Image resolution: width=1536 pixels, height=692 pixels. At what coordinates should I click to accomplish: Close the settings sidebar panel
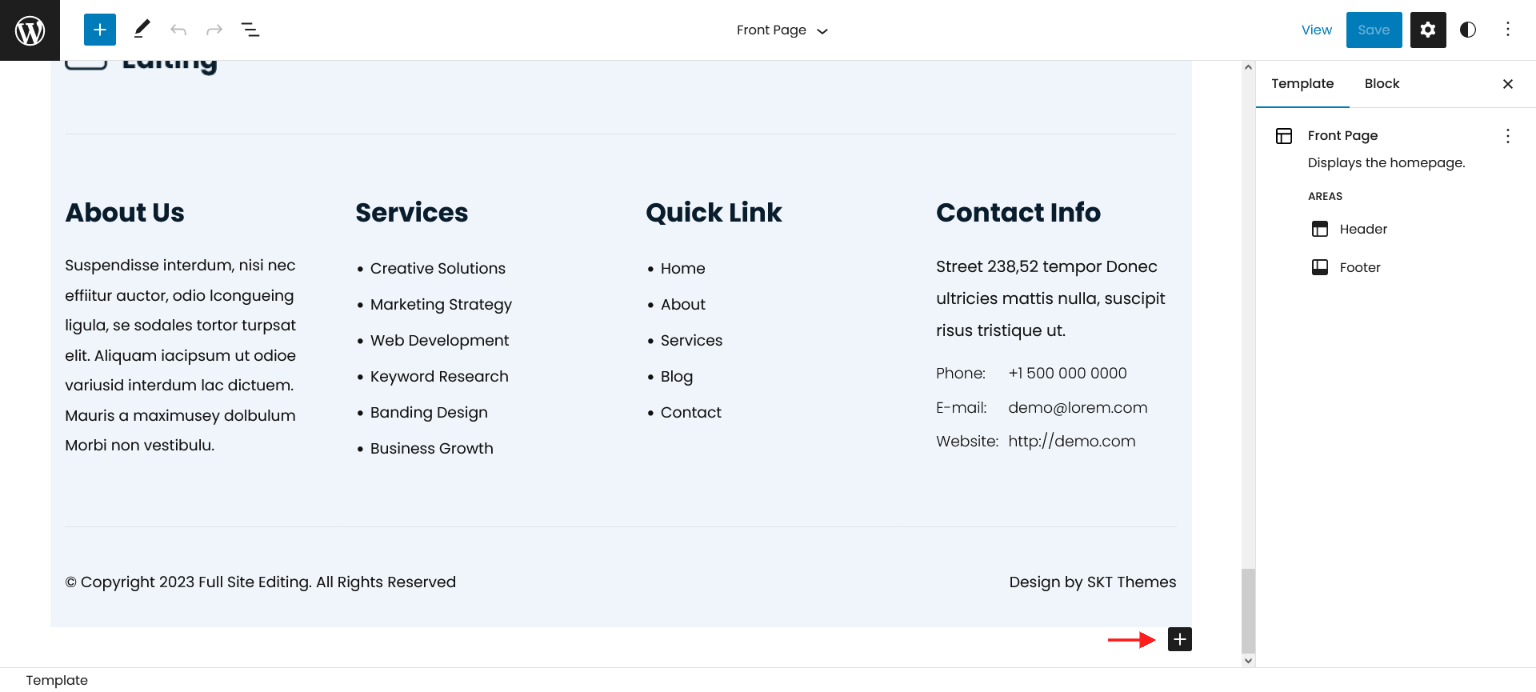(x=1508, y=84)
